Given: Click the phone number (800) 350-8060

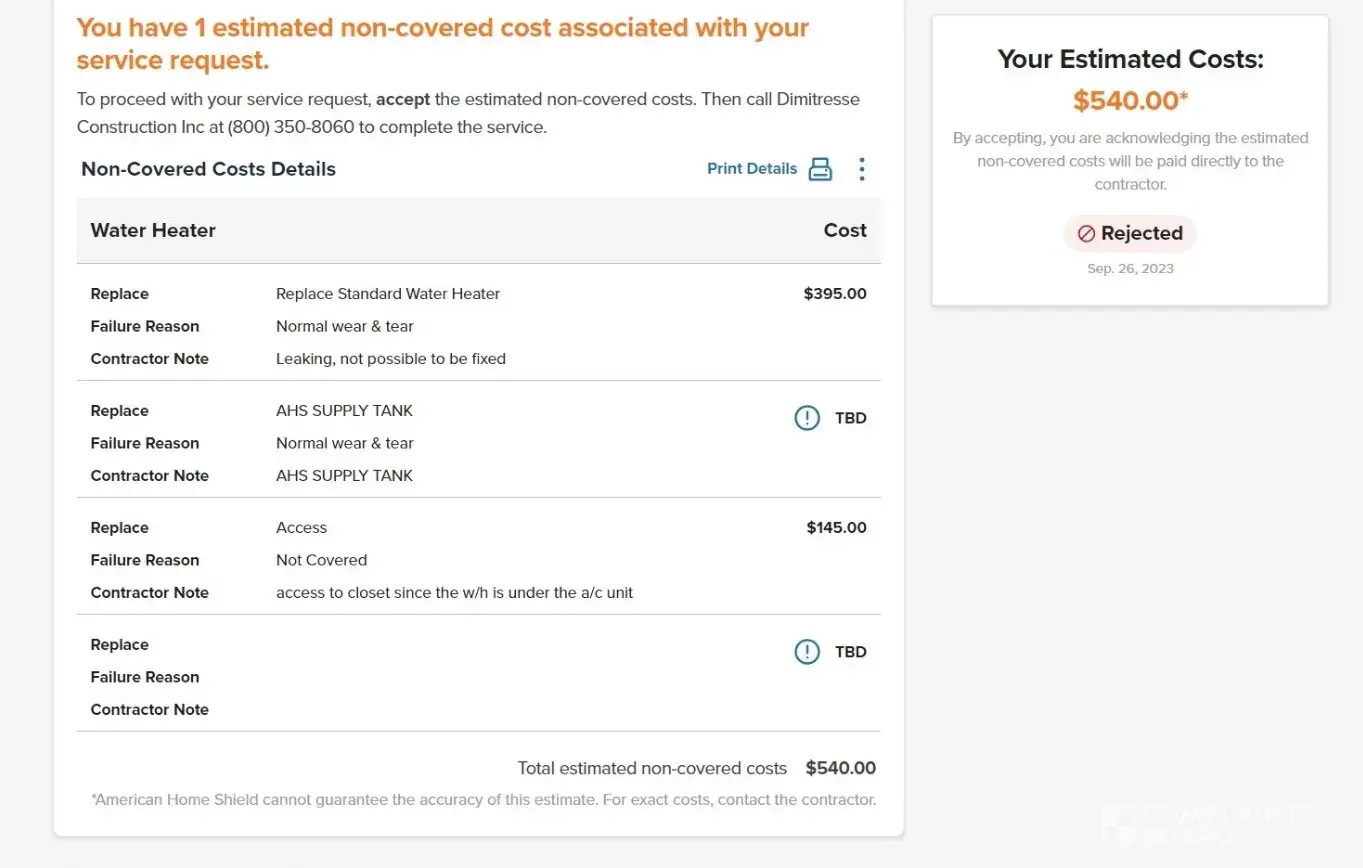Looking at the screenshot, I should click(x=292, y=128).
